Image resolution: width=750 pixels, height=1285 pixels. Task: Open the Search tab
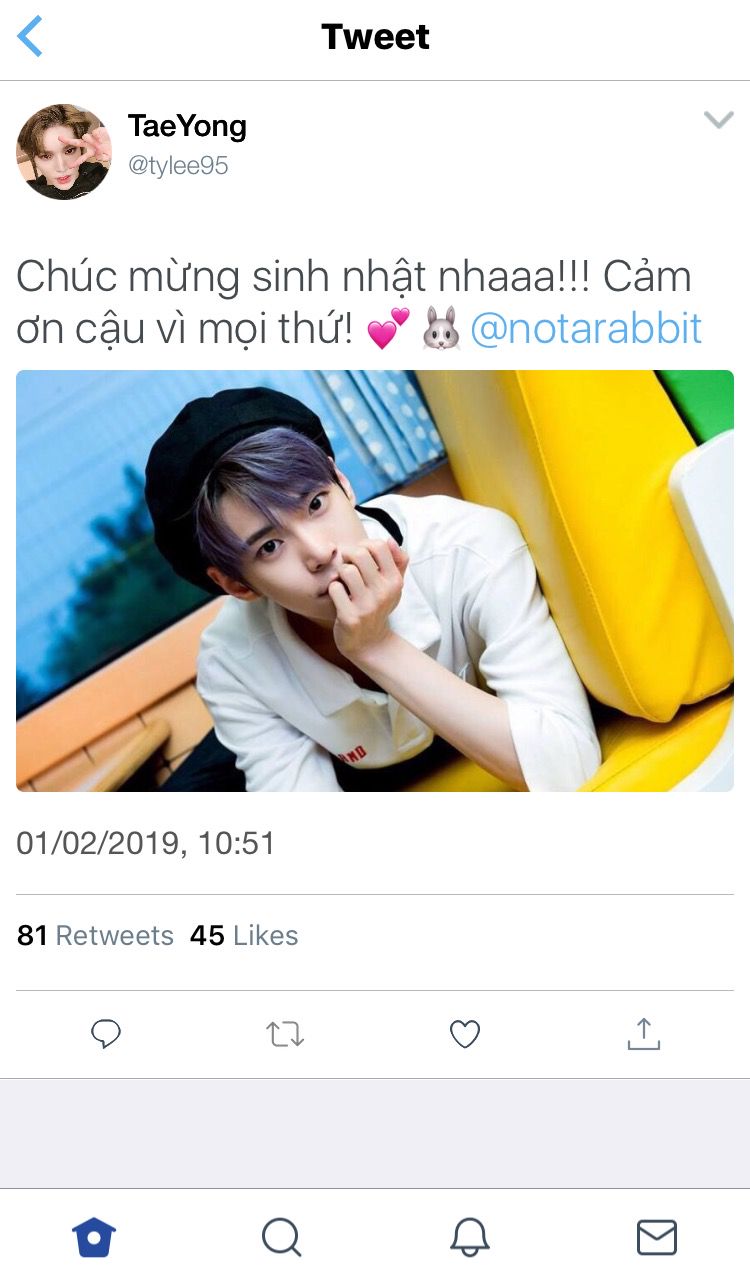click(281, 1238)
